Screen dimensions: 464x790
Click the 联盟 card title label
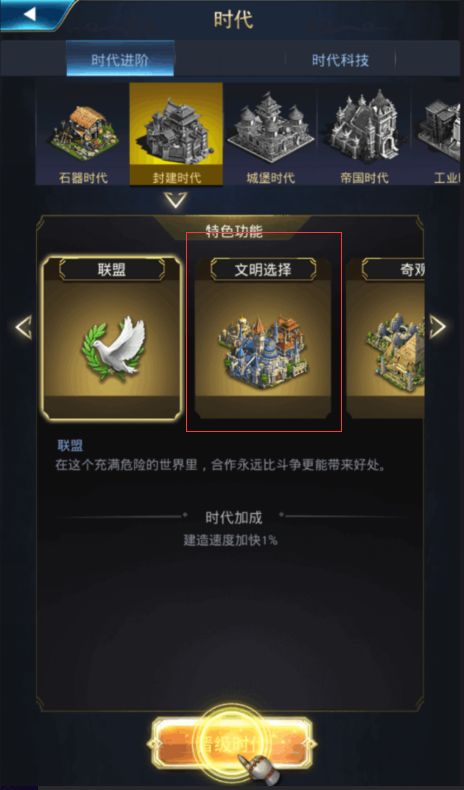tap(112, 270)
